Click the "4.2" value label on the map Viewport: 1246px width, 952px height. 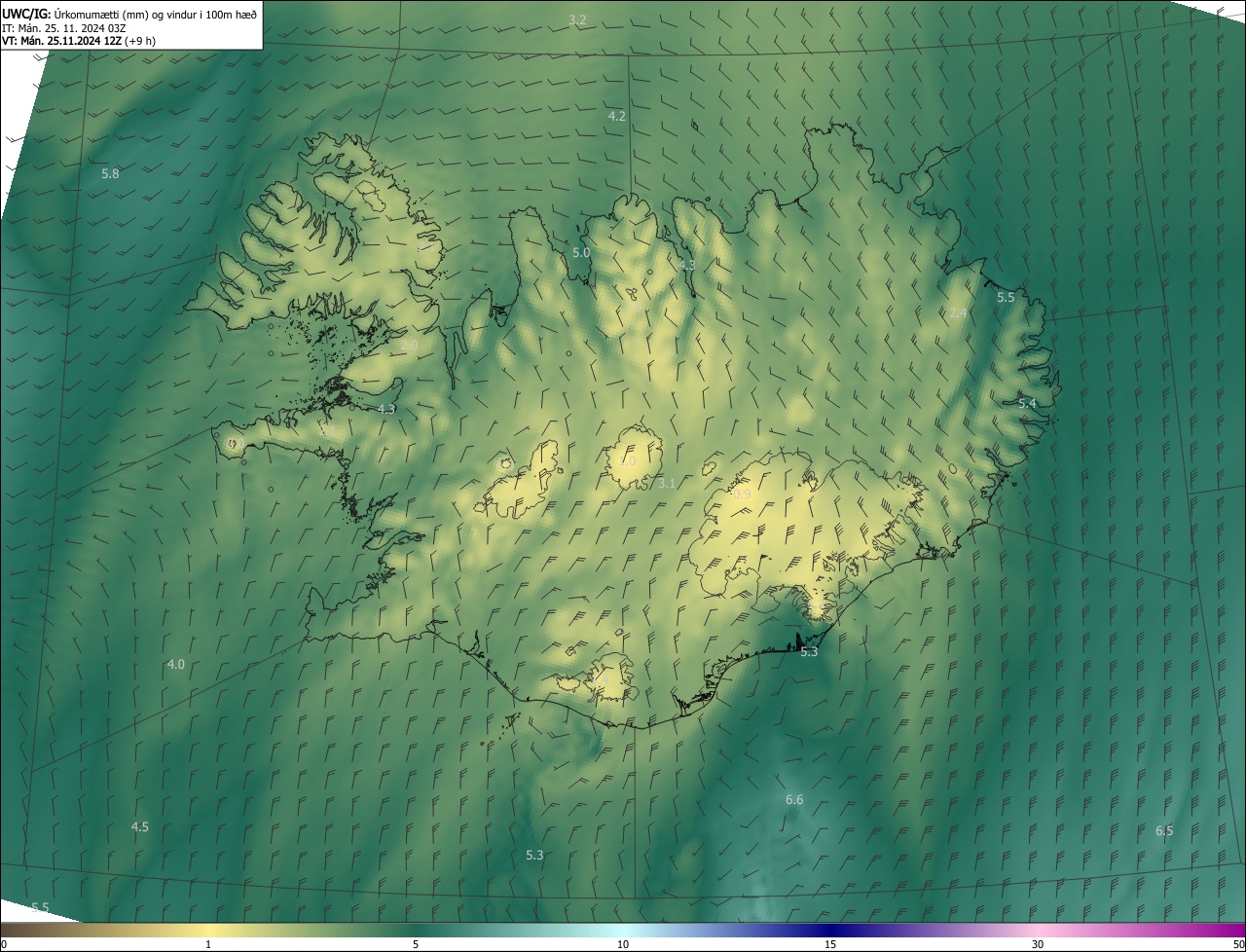coord(616,116)
